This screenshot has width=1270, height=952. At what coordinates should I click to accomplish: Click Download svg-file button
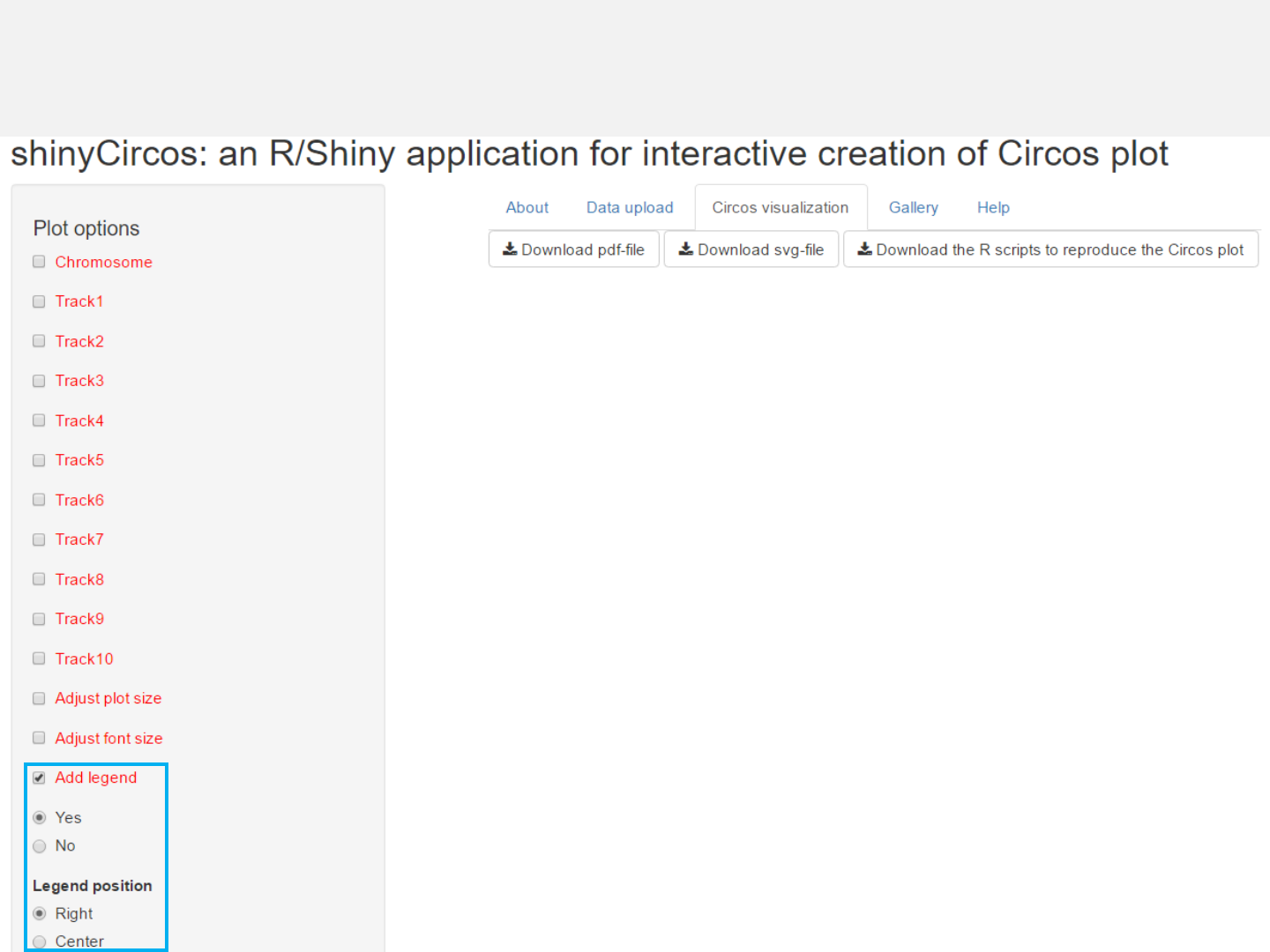click(751, 249)
